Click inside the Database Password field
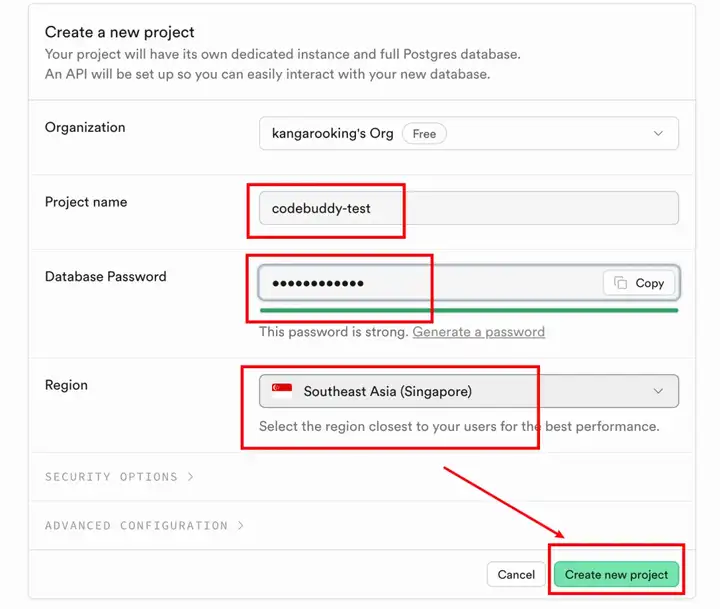The width and height of the screenshot is (720, 609). pos(430,283)
